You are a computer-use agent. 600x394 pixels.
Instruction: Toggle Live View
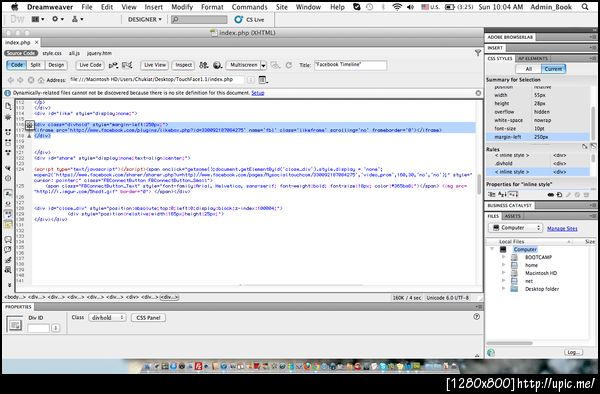point(155,65)
